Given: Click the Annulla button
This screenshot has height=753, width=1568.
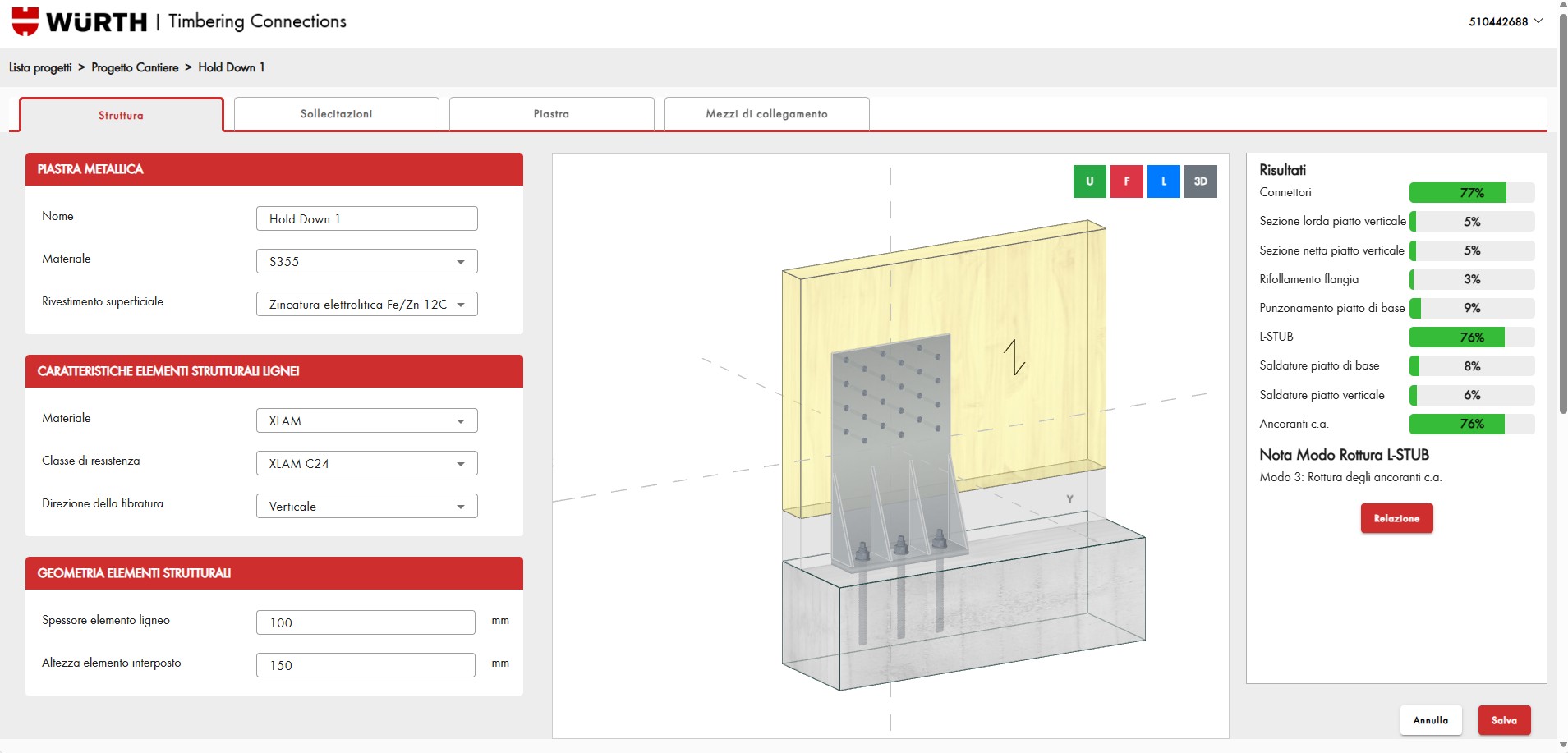Looking at the screenshot, I should coord(1430,720).
